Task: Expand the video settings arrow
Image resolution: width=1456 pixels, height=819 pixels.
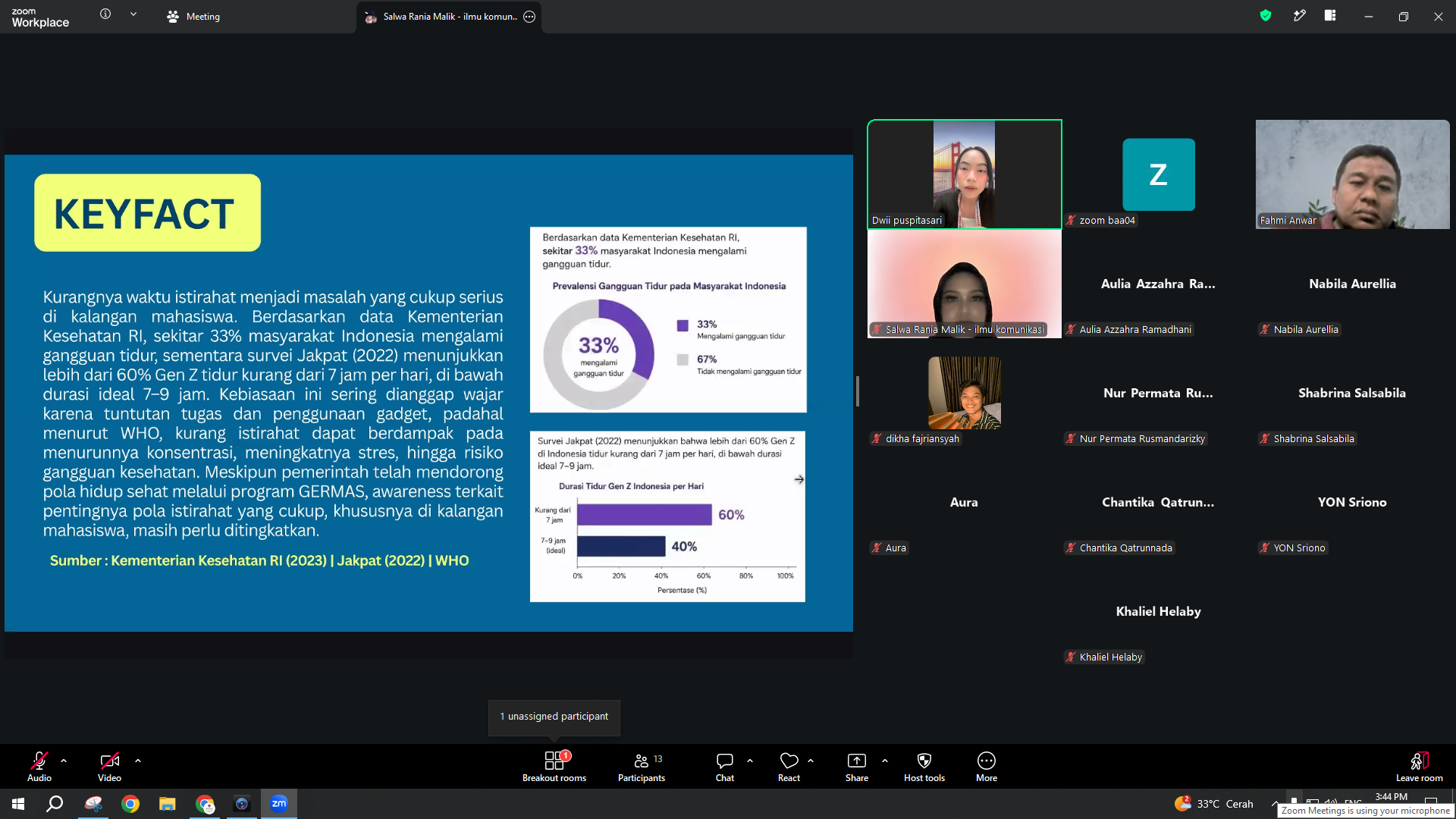Action: 138,760
